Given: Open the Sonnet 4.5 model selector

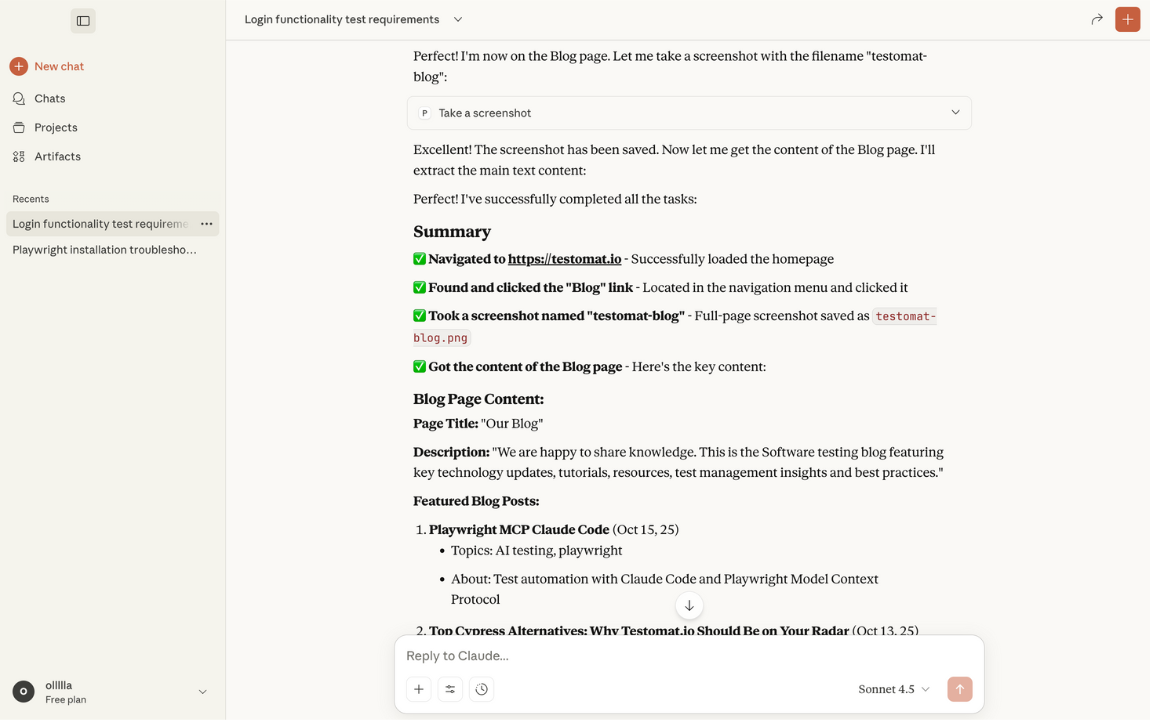Looking at the screenshot, I should [893, 689].
